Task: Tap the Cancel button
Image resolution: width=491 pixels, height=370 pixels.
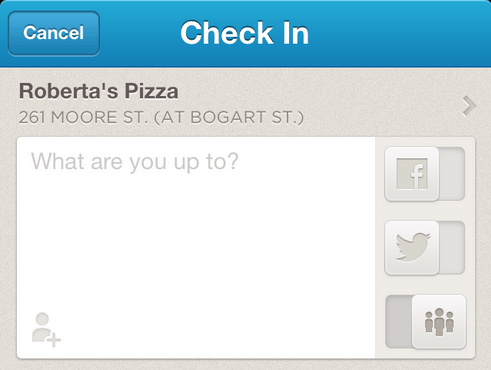Action: pyautogui.click(x=54, y=33)
